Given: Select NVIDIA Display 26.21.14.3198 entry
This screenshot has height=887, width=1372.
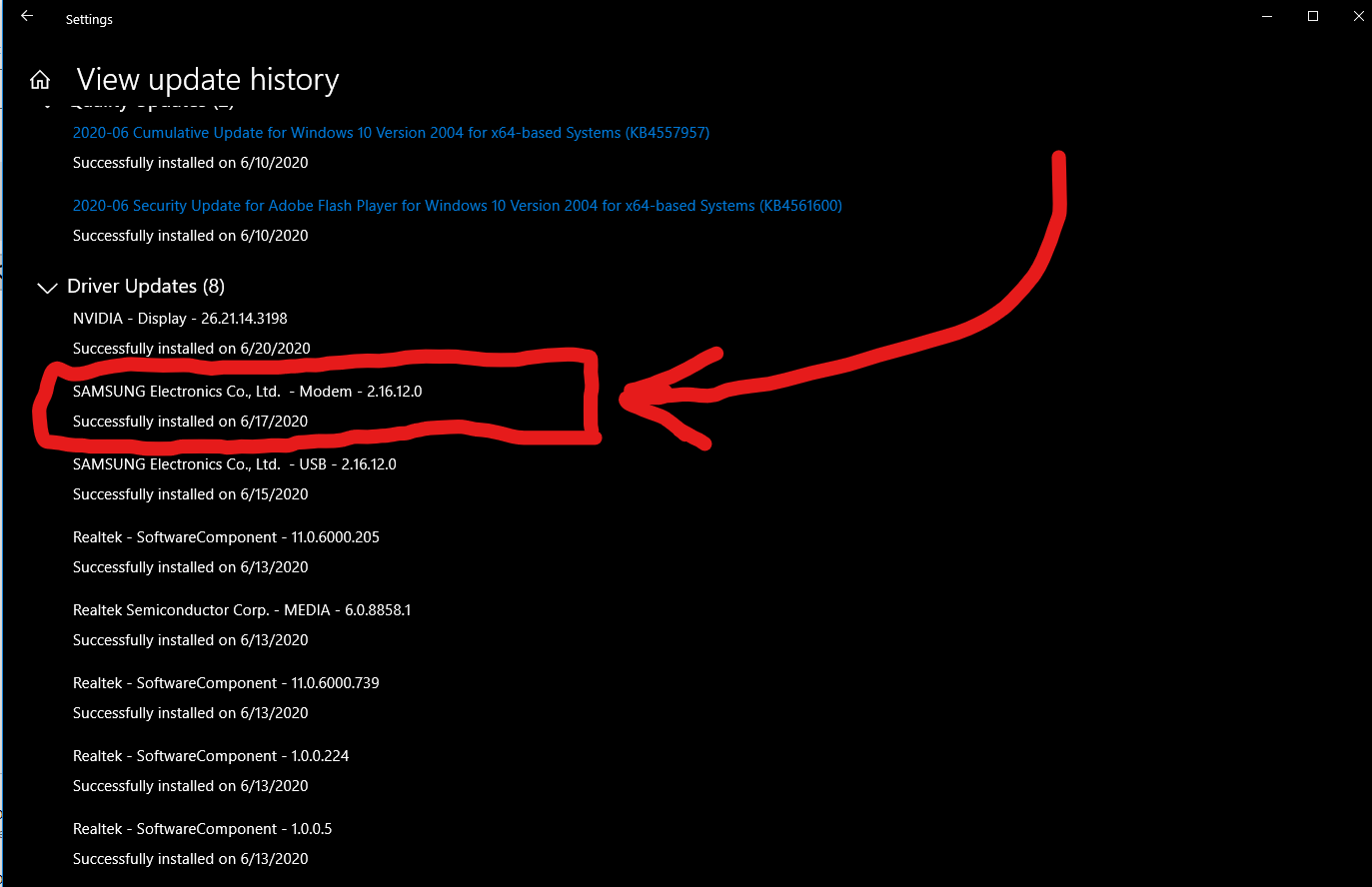Looking at the screenshot, I should click(180, 319).
